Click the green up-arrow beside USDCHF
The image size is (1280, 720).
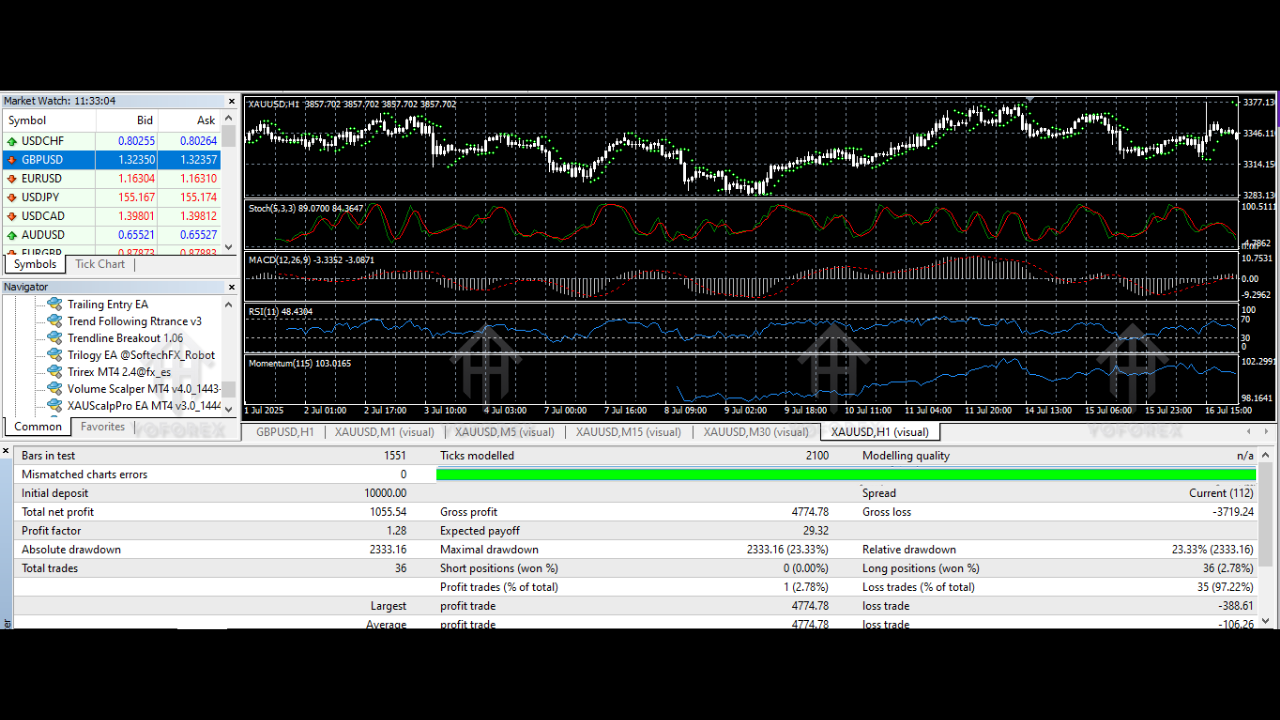(10, 140)
